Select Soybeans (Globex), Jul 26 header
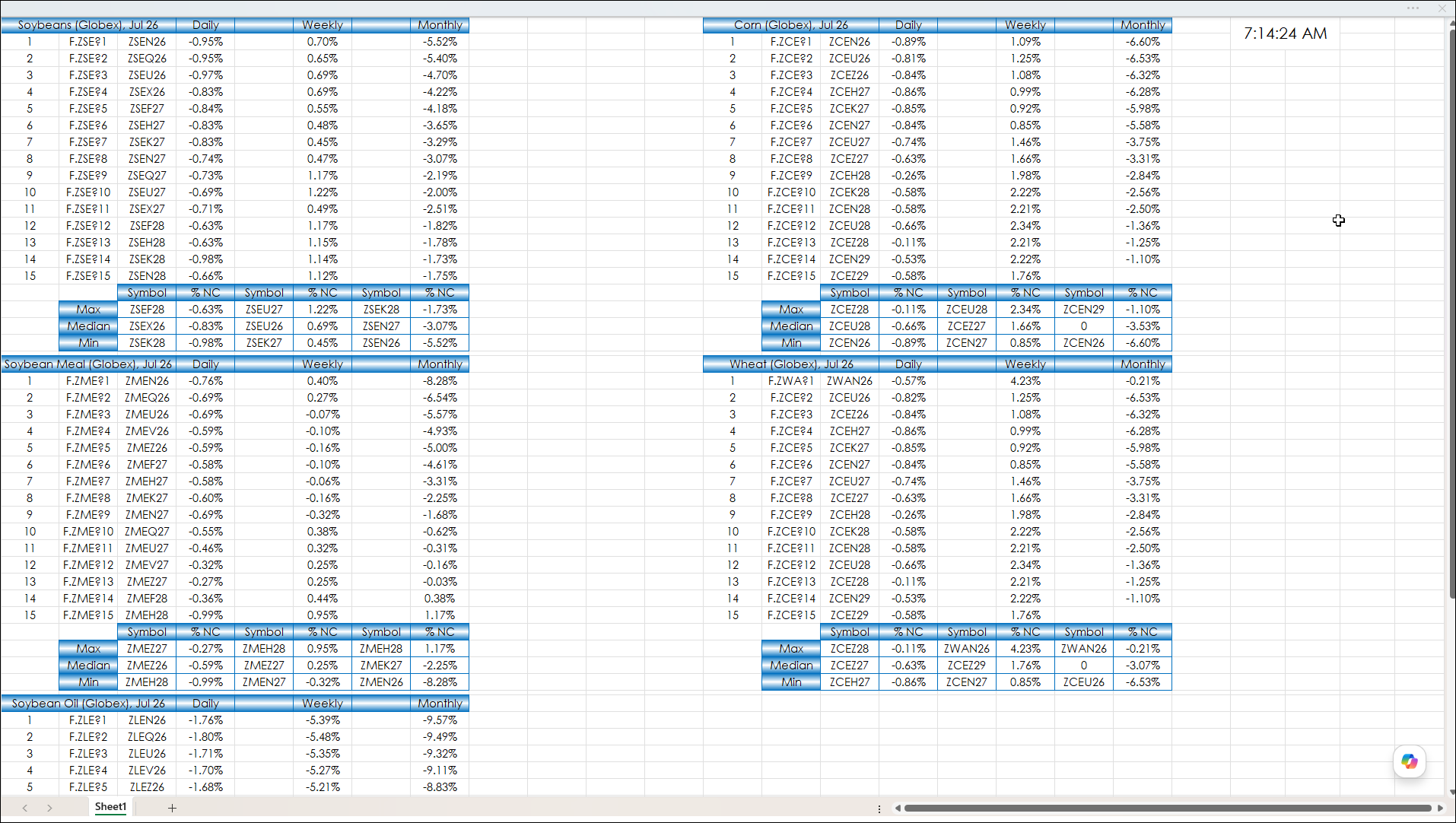 (x=88, y=25)
